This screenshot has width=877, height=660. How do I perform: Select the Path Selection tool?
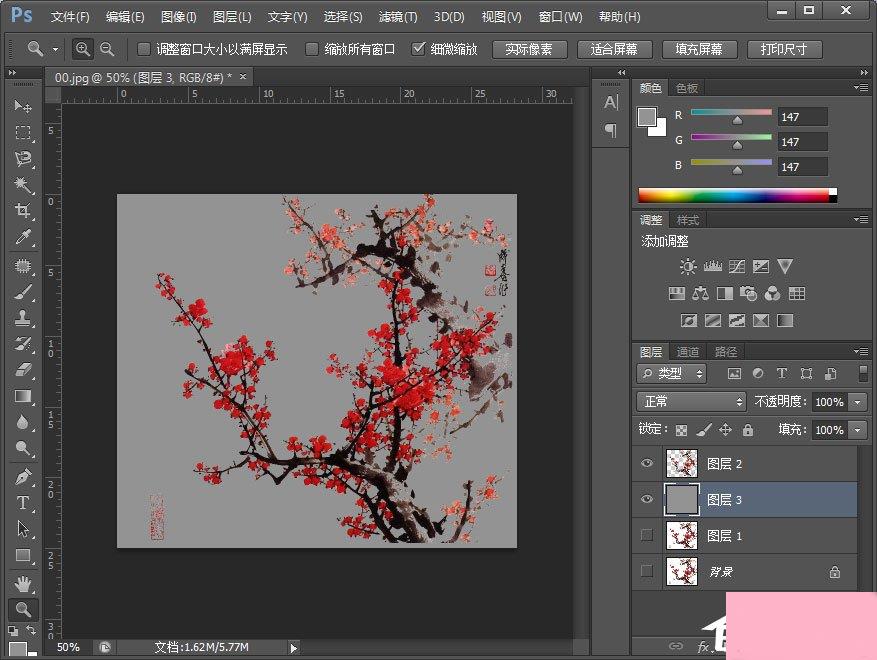(x=23, y=529)
